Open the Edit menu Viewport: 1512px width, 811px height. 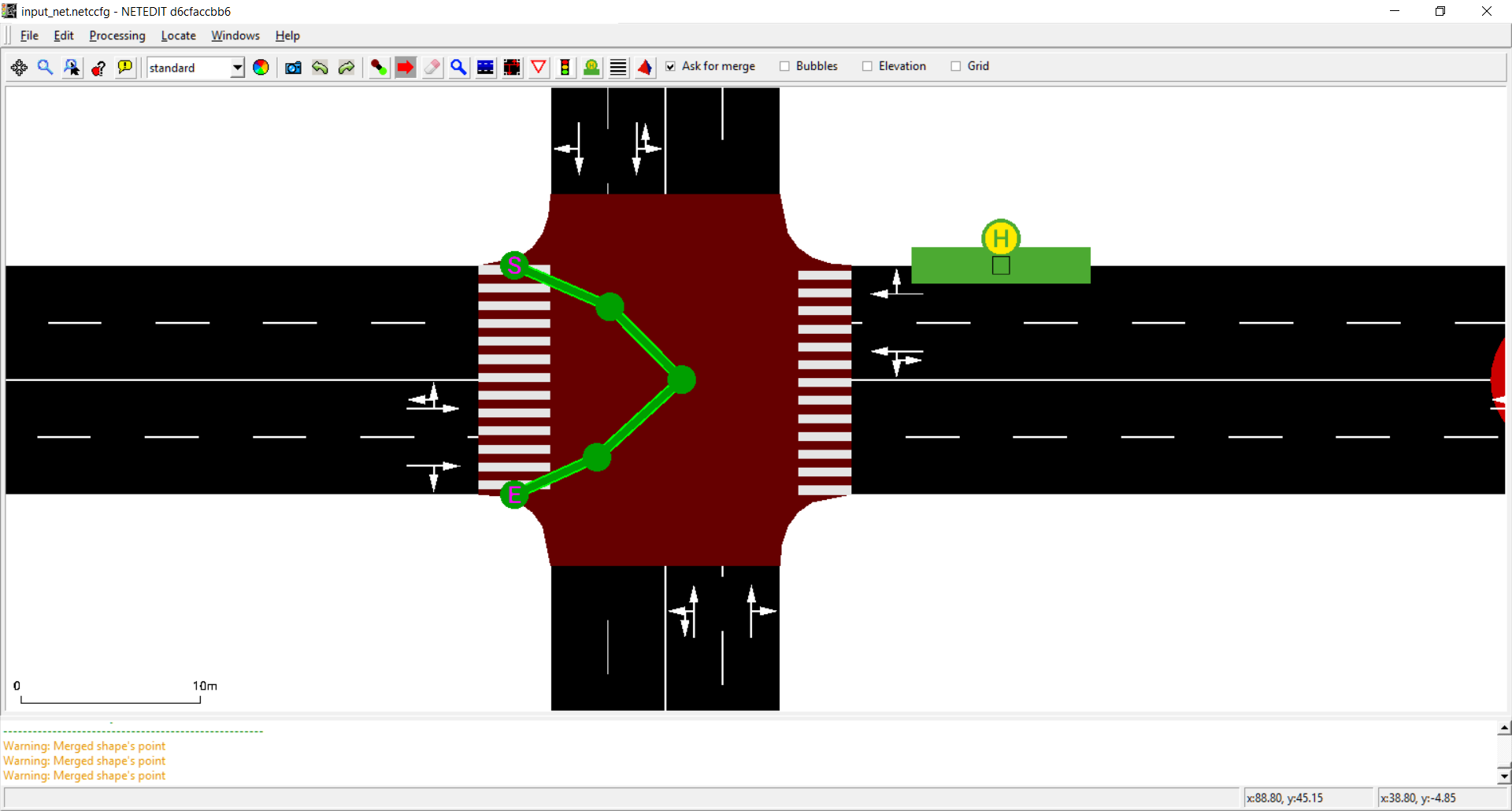[x=63, y=35]
